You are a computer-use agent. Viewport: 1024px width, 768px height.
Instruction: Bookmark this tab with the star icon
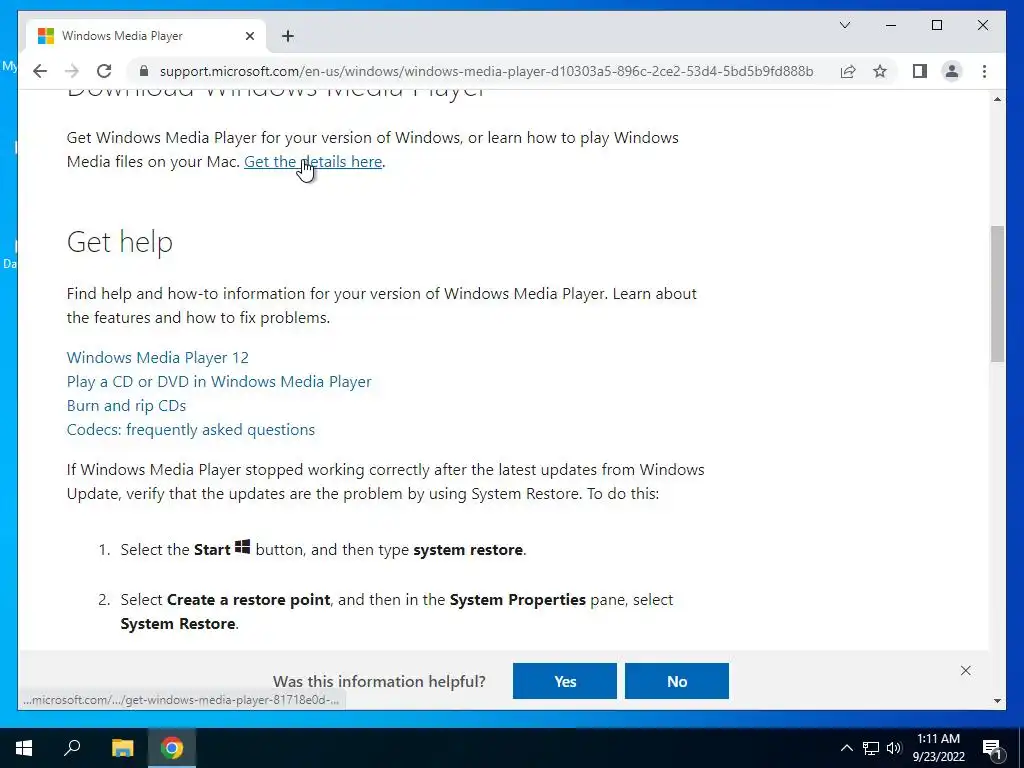coord(880,71)
